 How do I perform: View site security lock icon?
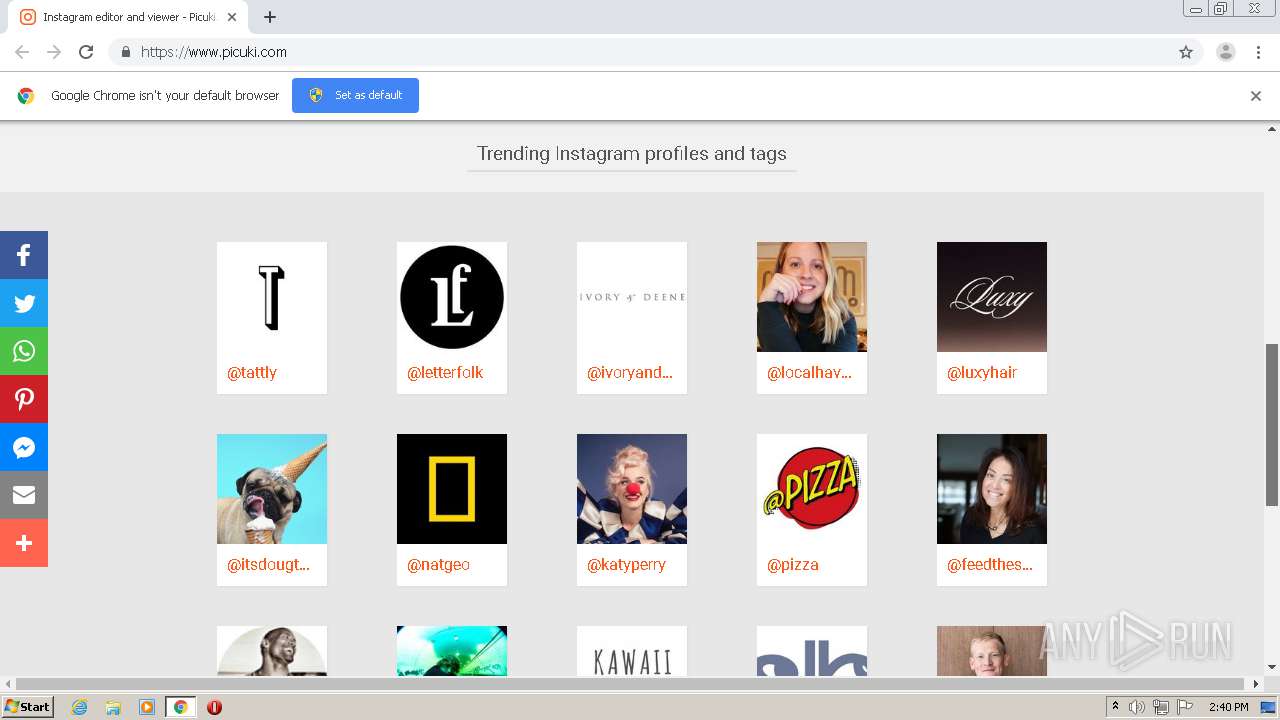point(125,52)
